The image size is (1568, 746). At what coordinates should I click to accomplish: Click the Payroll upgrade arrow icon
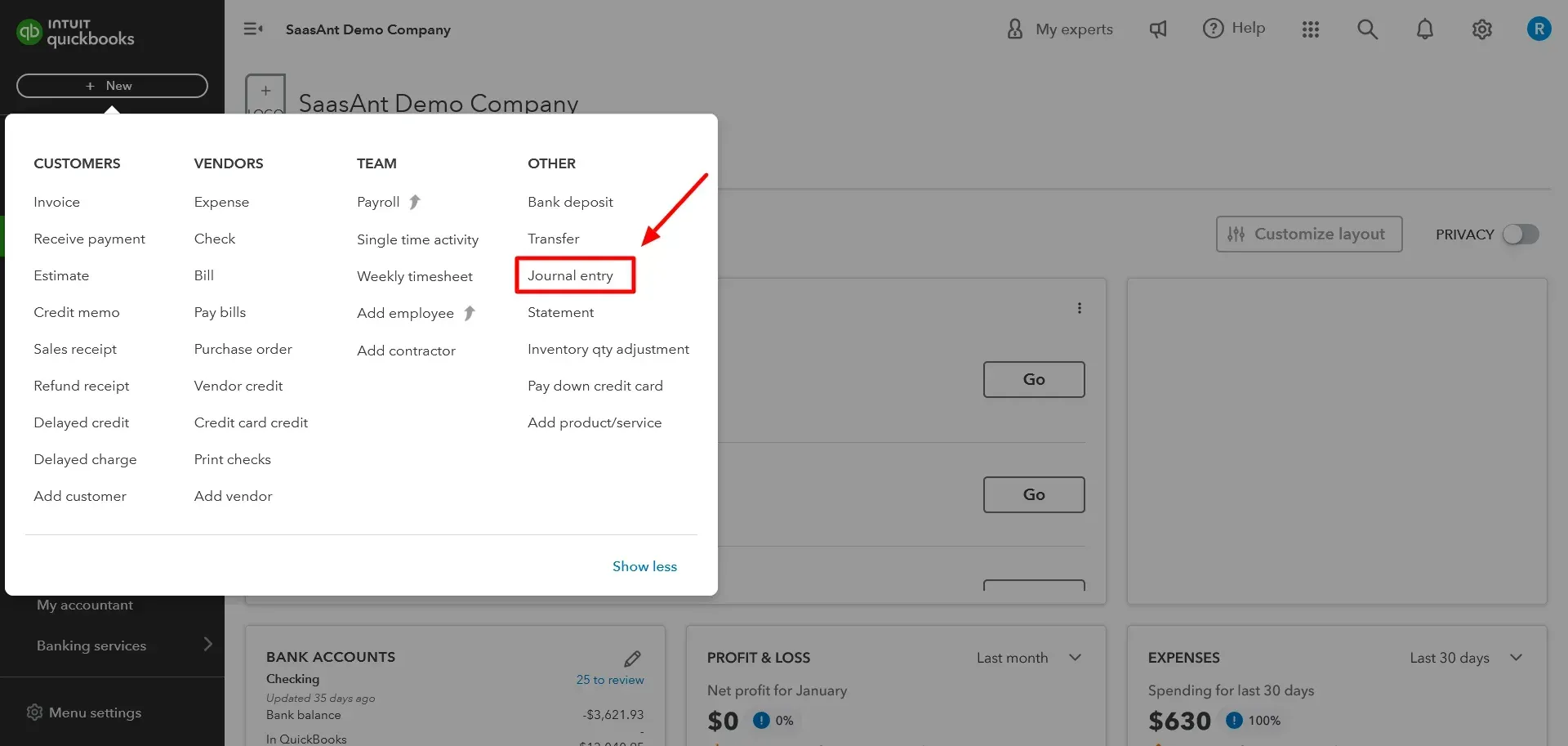click(x=415, y=202)
